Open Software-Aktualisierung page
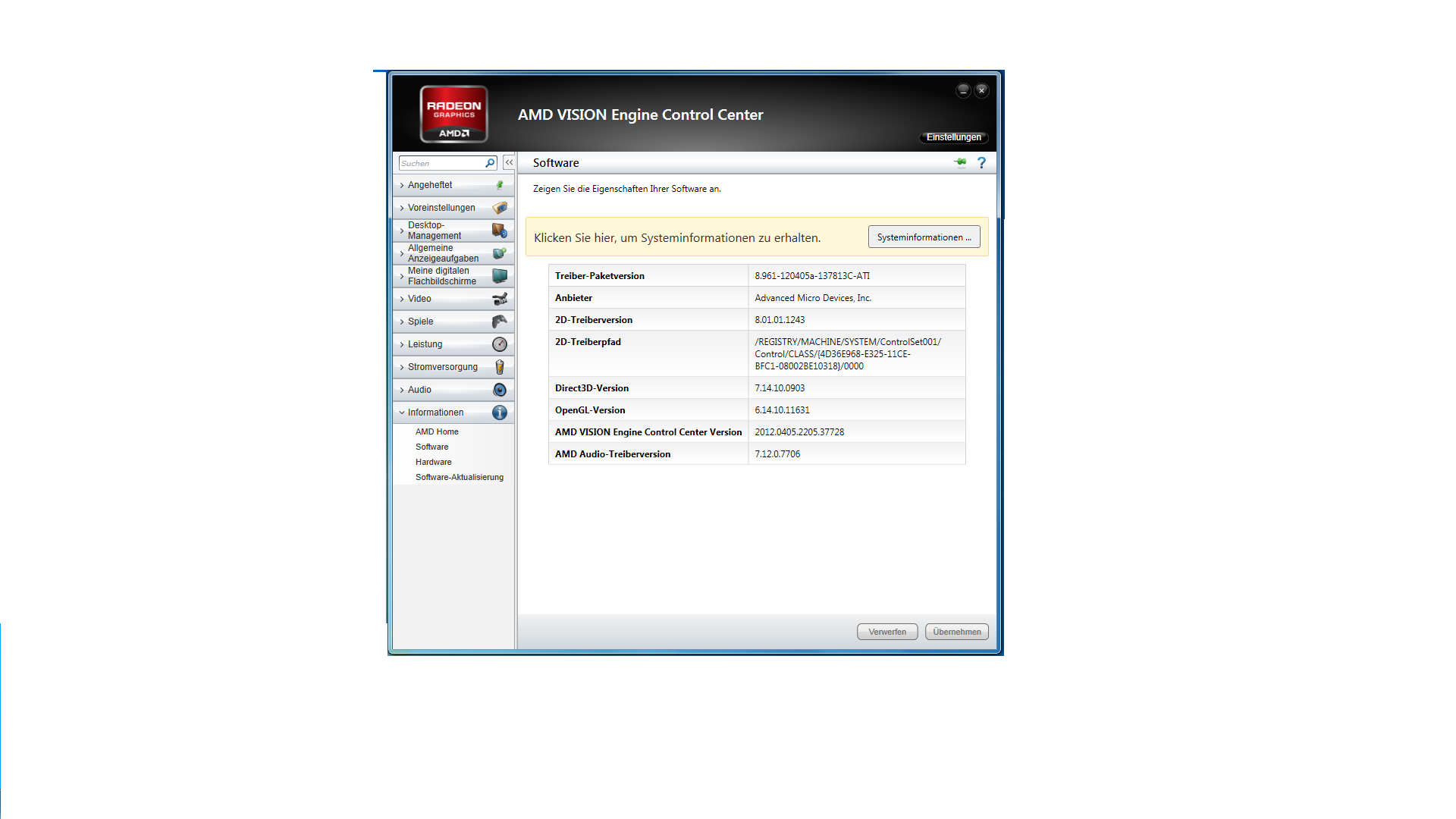Viewport: 1456px width, 819px height. point(459,477)
